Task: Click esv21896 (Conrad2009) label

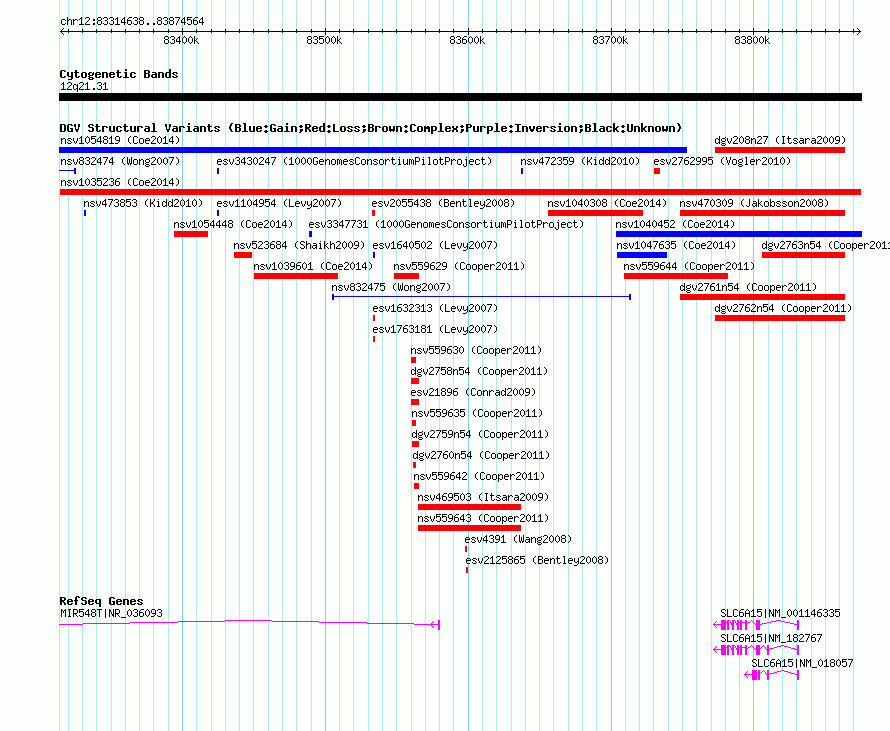Action: [x=473, y=392]
